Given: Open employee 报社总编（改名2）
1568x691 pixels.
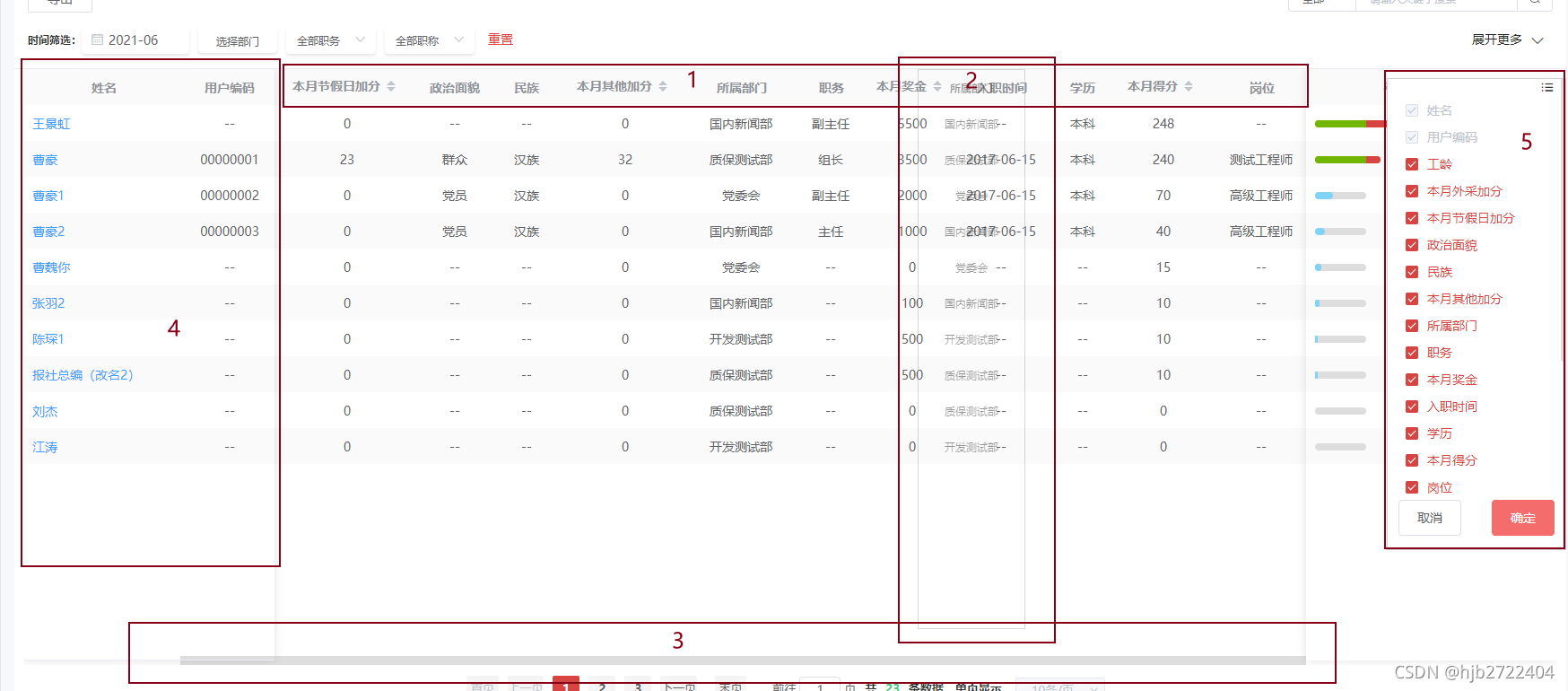Looking at the screenshot, I should click(x=83, y=375).
